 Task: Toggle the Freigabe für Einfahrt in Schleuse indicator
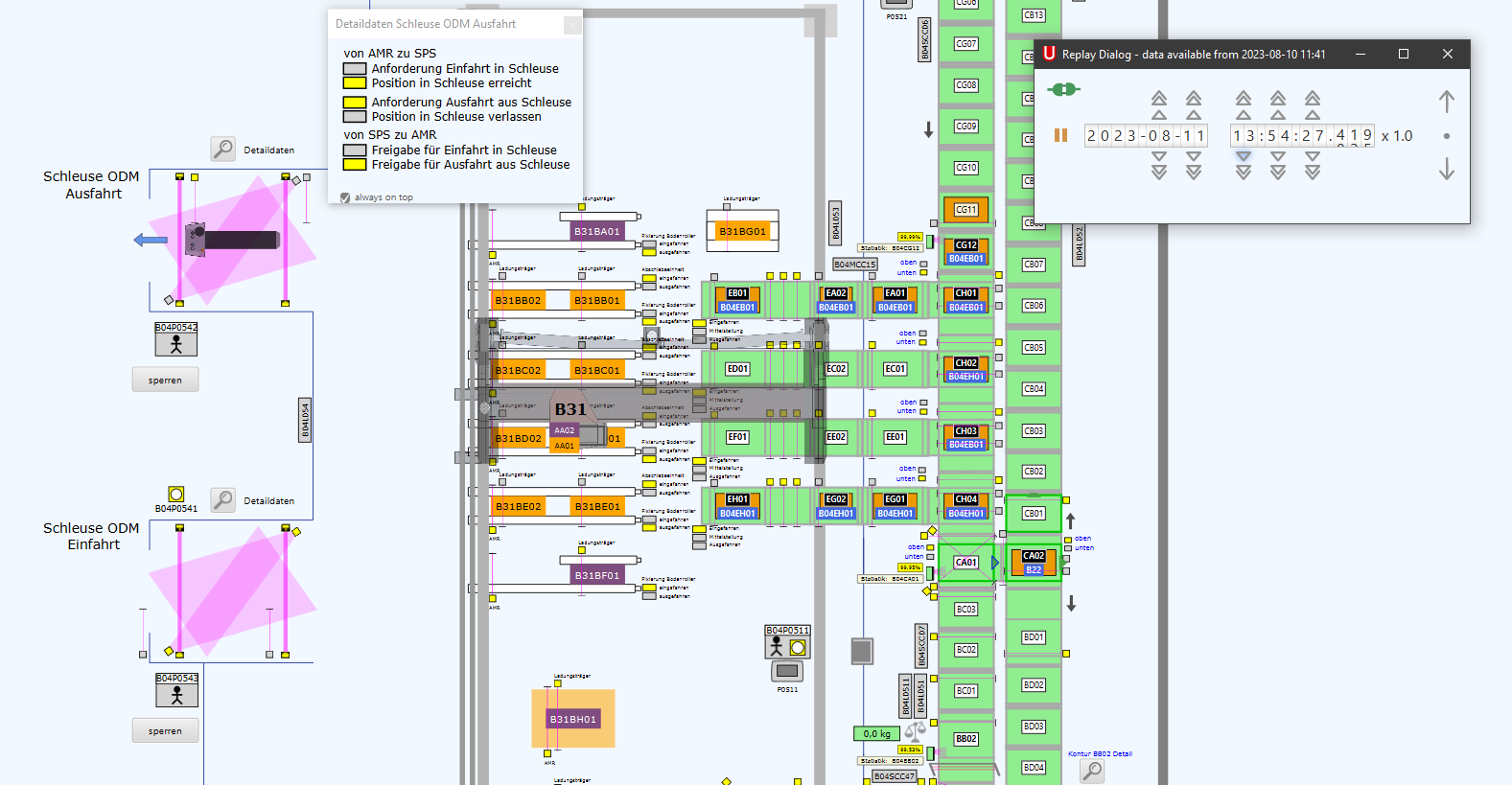tap(355, 150)
